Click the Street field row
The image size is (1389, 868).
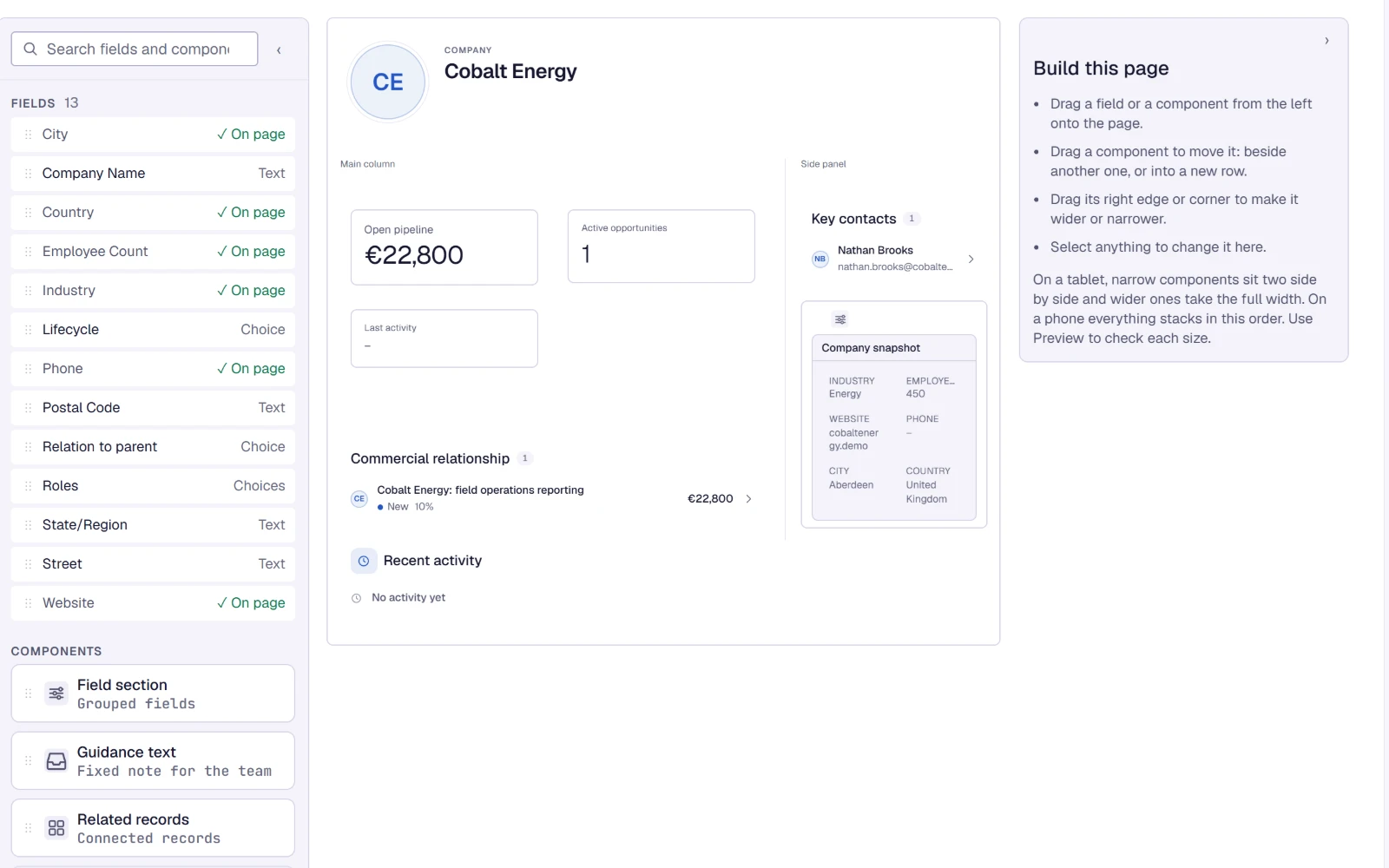pos(153,564)
